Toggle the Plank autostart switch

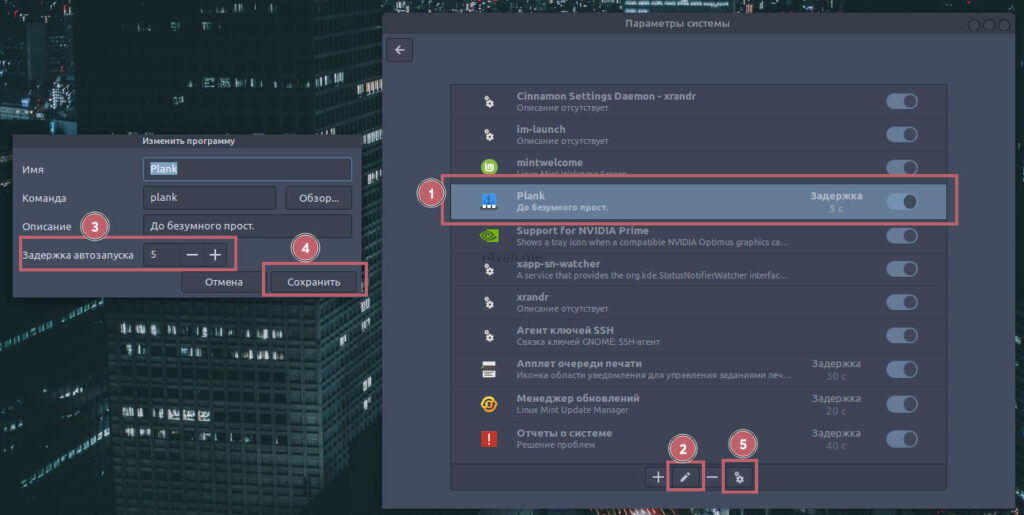[x=901, y=201]
